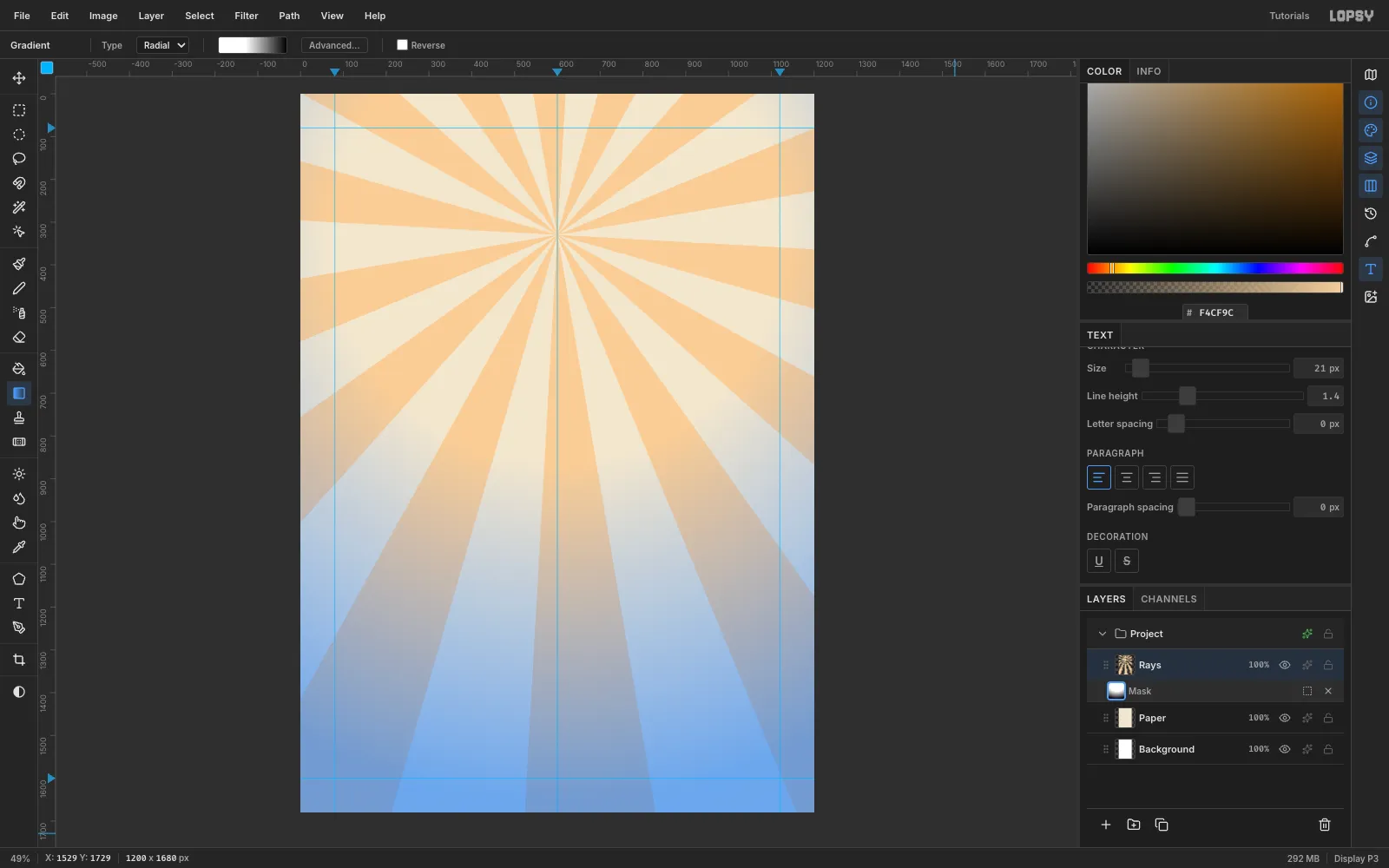Select the Gradient tool
1389x868 pixels.
click(19, 393)
